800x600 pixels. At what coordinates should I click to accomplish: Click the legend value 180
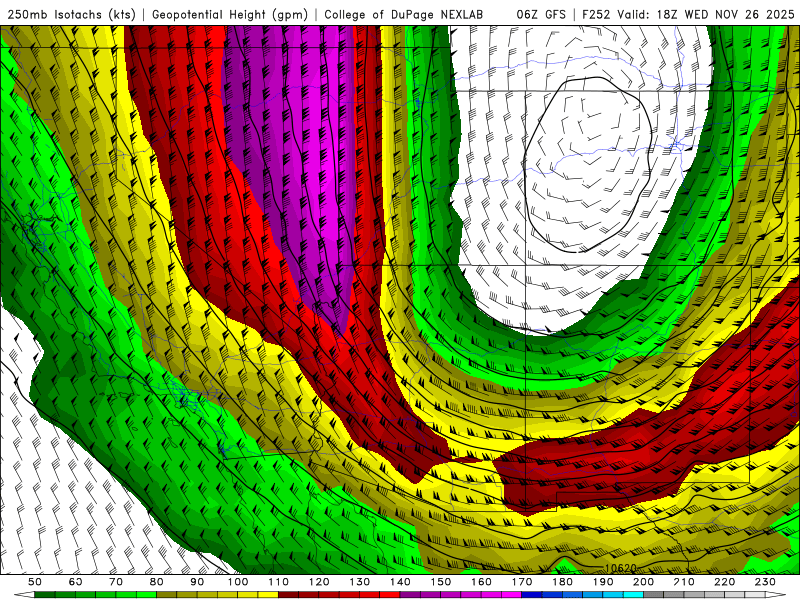562,582
